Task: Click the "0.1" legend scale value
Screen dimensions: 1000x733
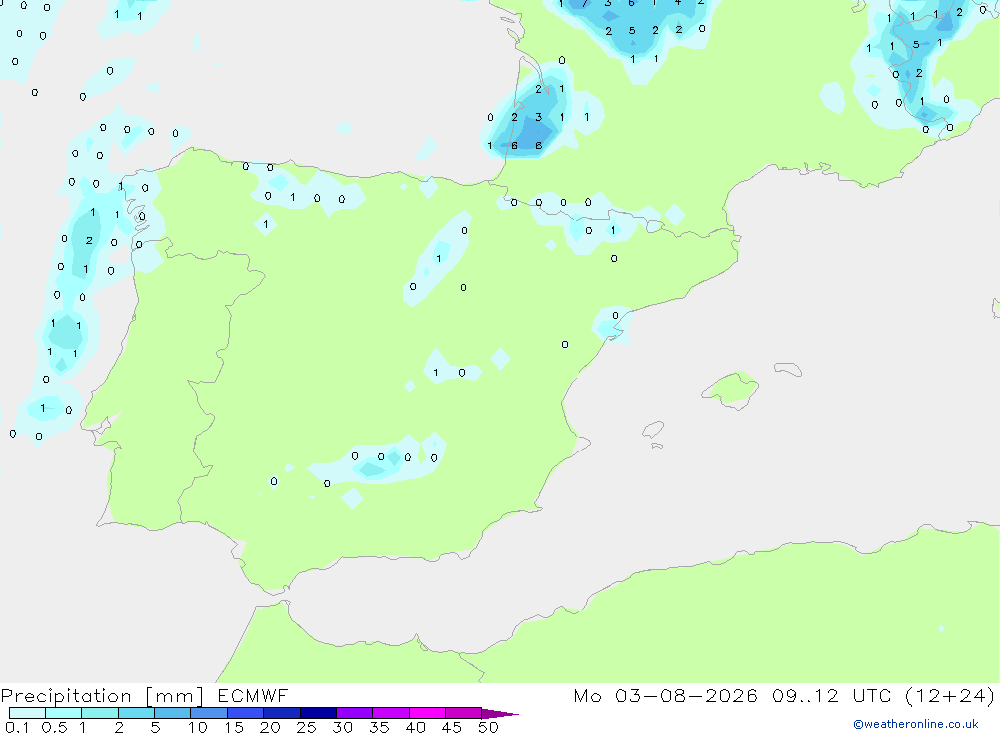Action: [x=18, y=727]
